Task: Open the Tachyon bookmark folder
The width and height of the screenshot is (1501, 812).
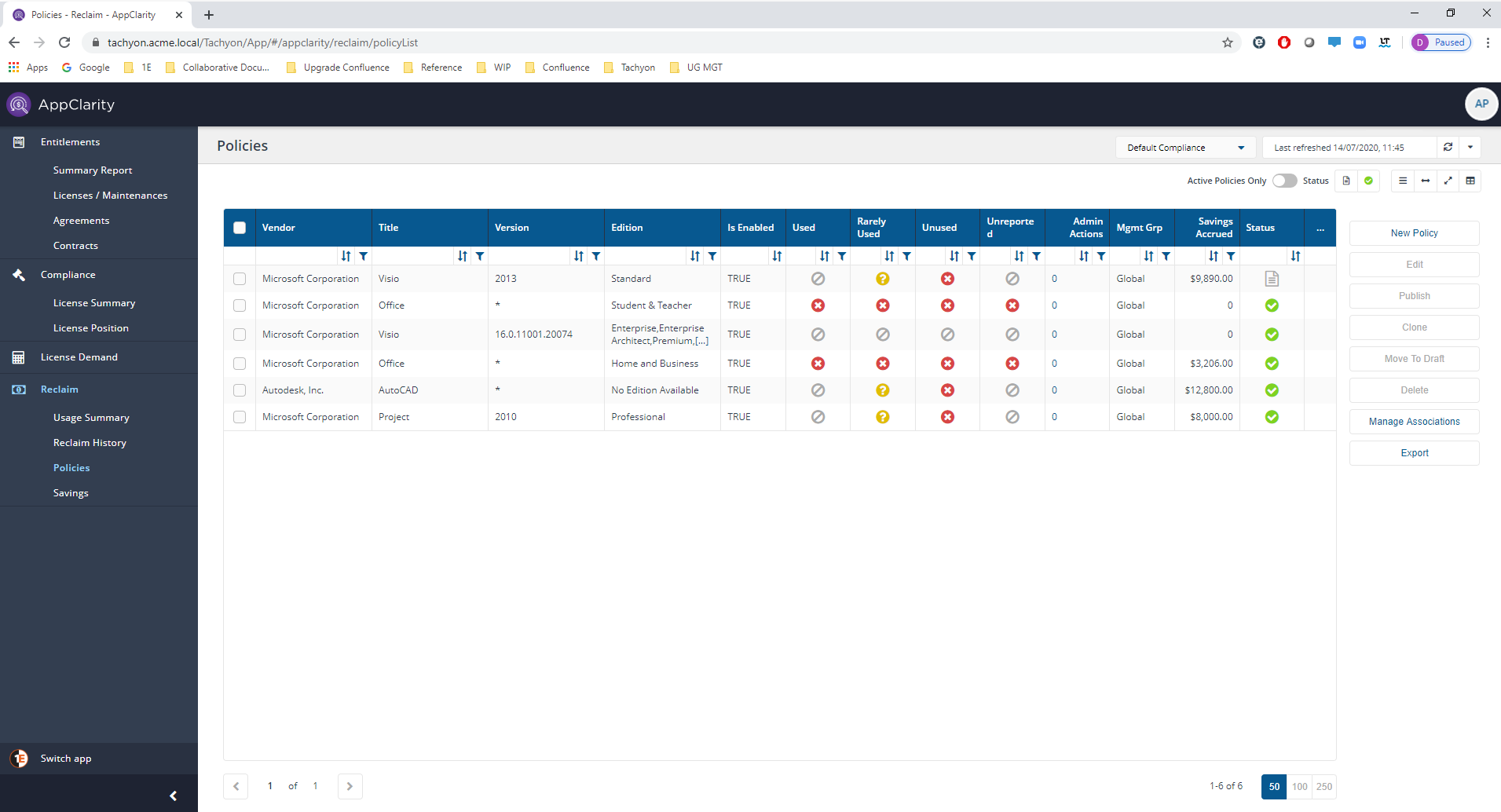Action: click(x=630, y=68)
